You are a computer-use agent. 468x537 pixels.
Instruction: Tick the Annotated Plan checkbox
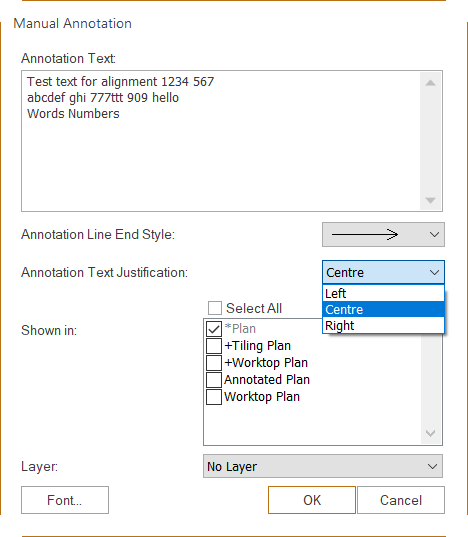[214, 379]
